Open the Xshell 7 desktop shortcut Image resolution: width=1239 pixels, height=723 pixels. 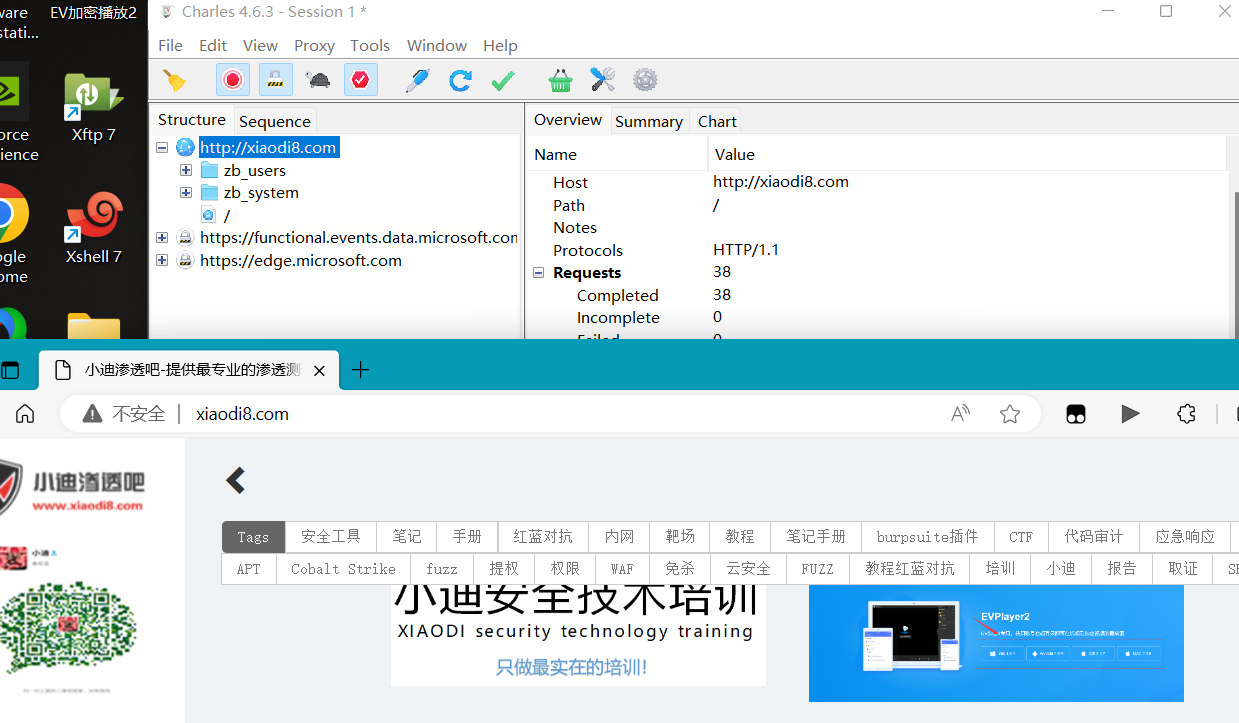pyautogui.click(x=93, y=229)
